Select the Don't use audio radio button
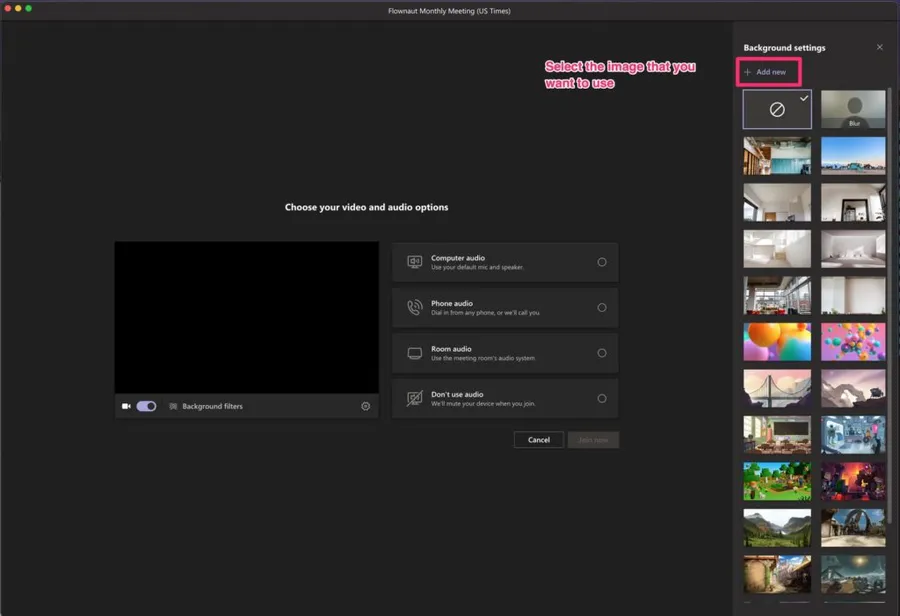 click(x=601, y=398)
